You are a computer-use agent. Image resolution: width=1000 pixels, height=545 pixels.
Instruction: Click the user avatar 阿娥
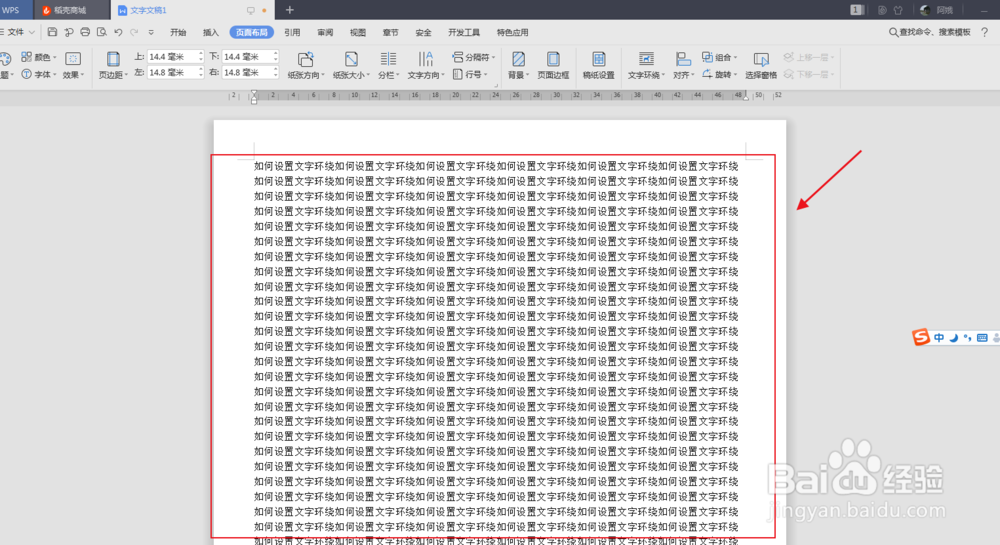coord(925,10)
